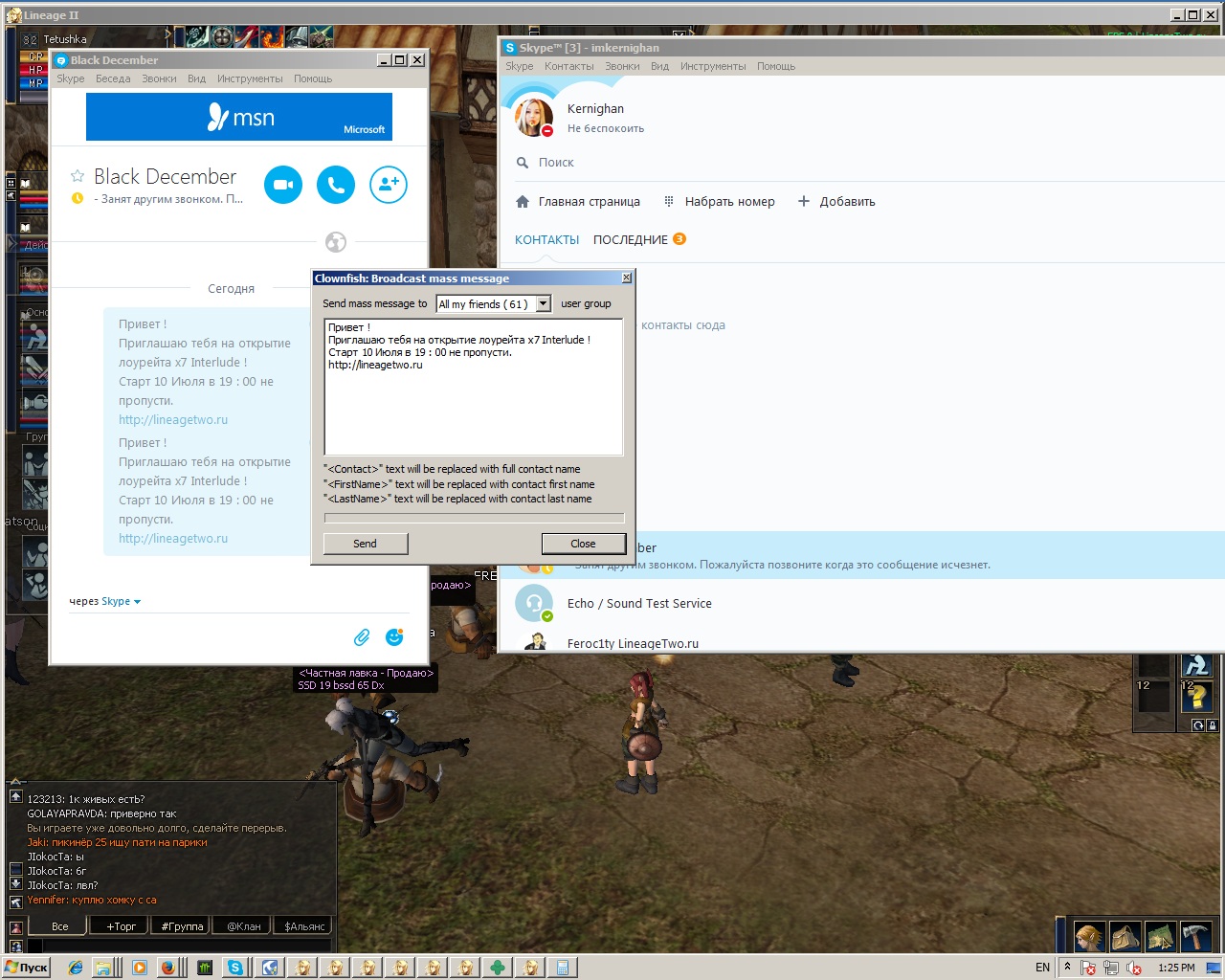Switch to the КОНТАКТЫ tab in Skype

[x=547, y=239]
